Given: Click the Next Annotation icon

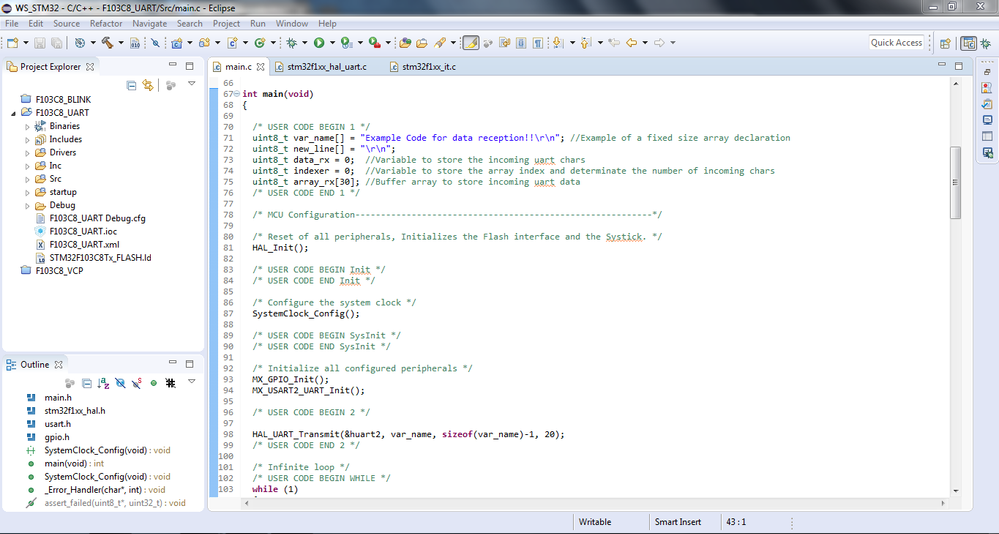Looking at the screenshot, I should tap(558, 43).
